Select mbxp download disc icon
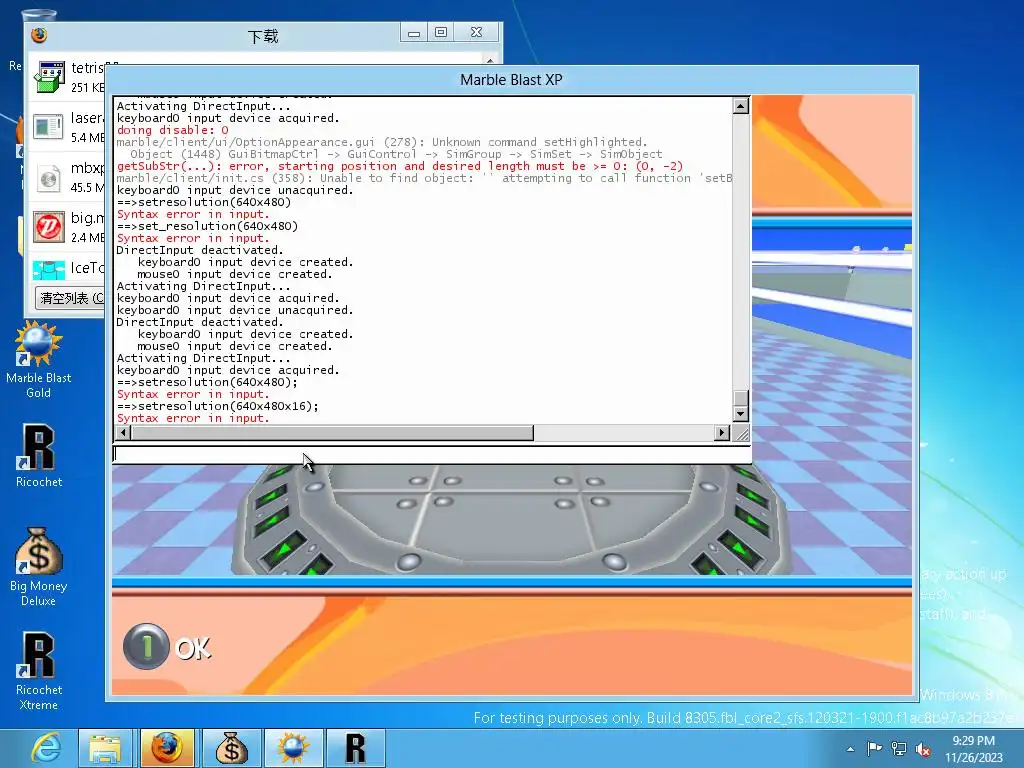 coord(48,177)
